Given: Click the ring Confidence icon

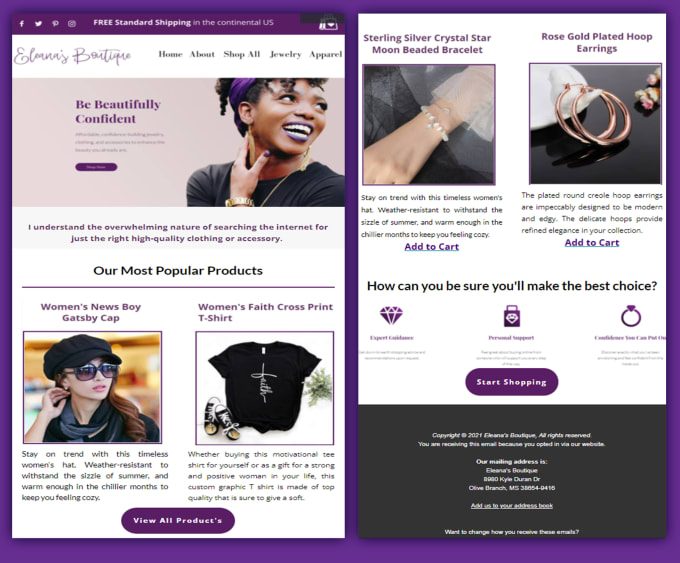Looking at the screenshot, I should tap(631, 316).
